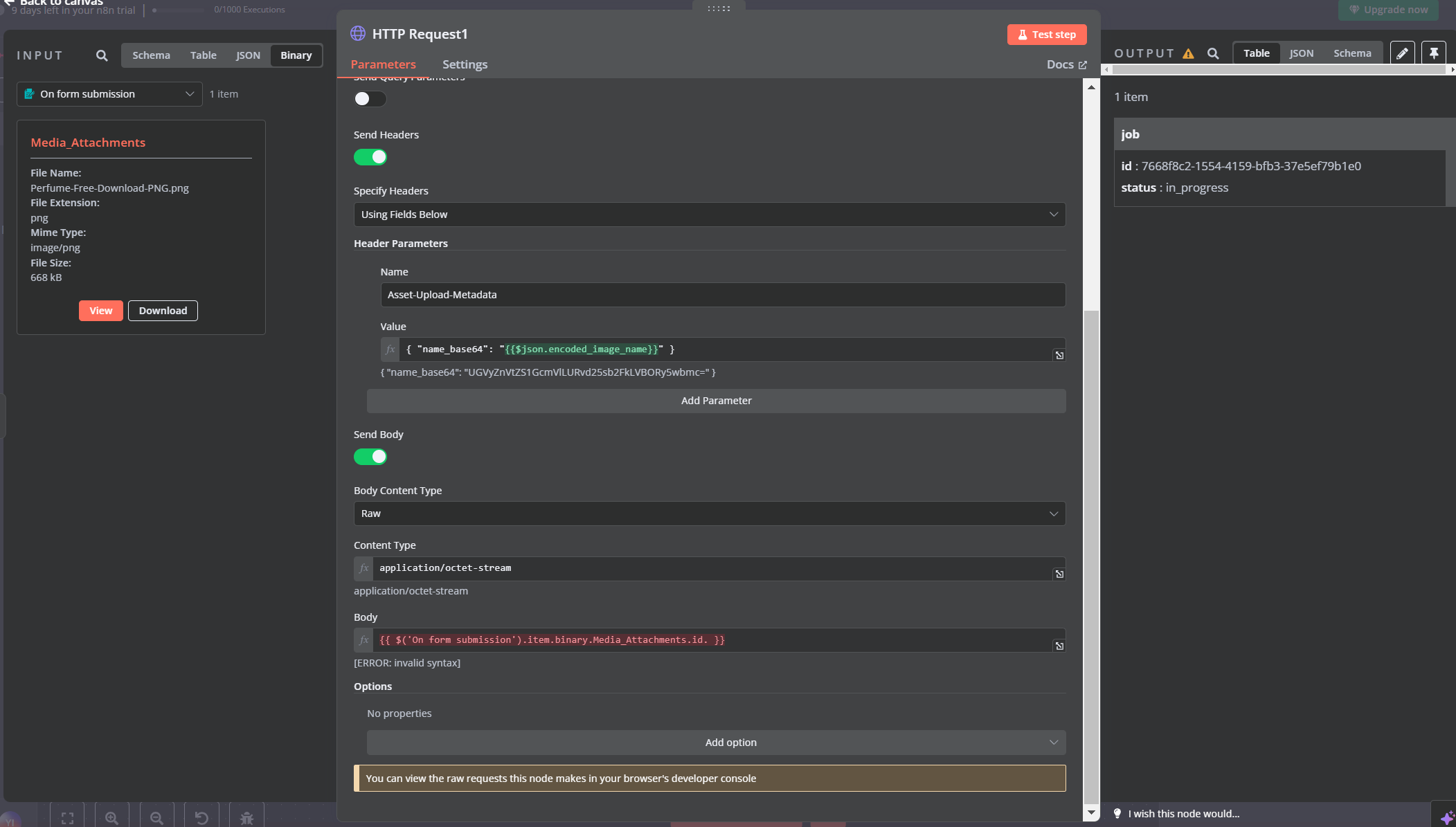This screenshot has width=1456, height=827.
Task: Open expression editor for header Value field
Action: click(x=1059, y=356)
